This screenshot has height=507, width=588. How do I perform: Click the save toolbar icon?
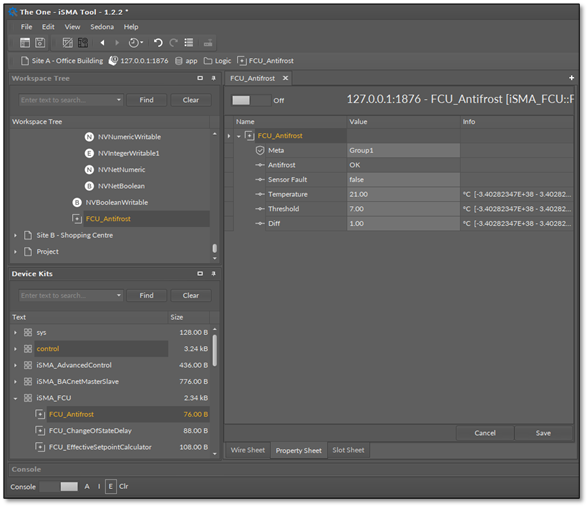(x=40, y=43)
